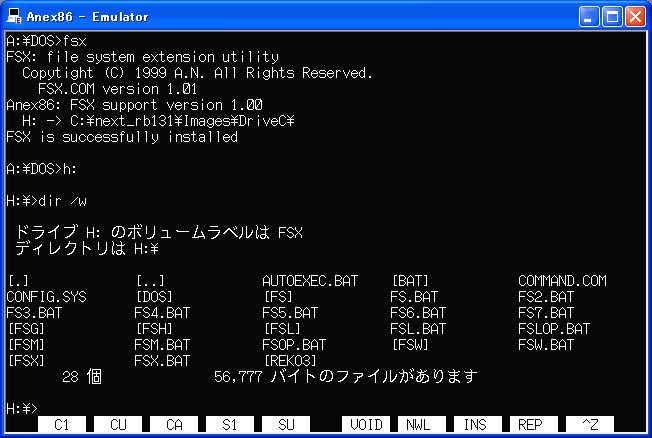Click the FS7.BAT file name
This screenshot has height=438, width=652.
(x=546, y=313)
